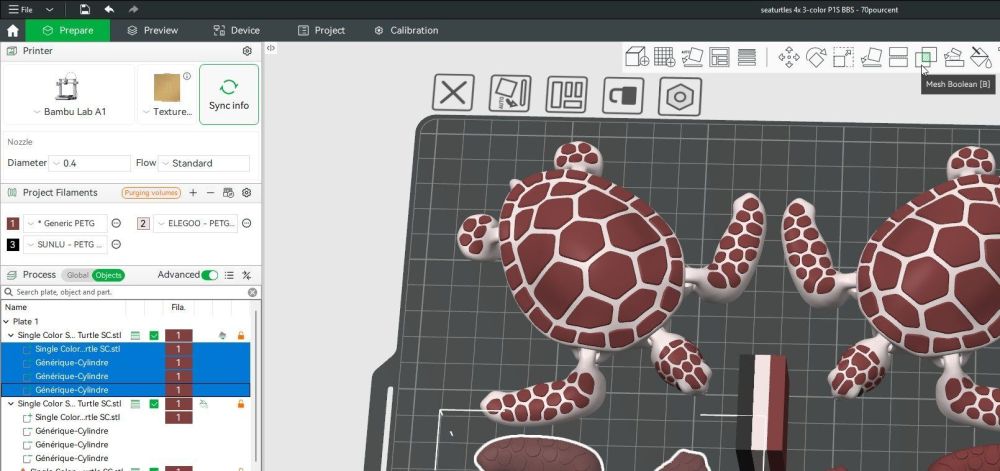
Task: Switch process scope to Objects
Action: pos(108,275)
